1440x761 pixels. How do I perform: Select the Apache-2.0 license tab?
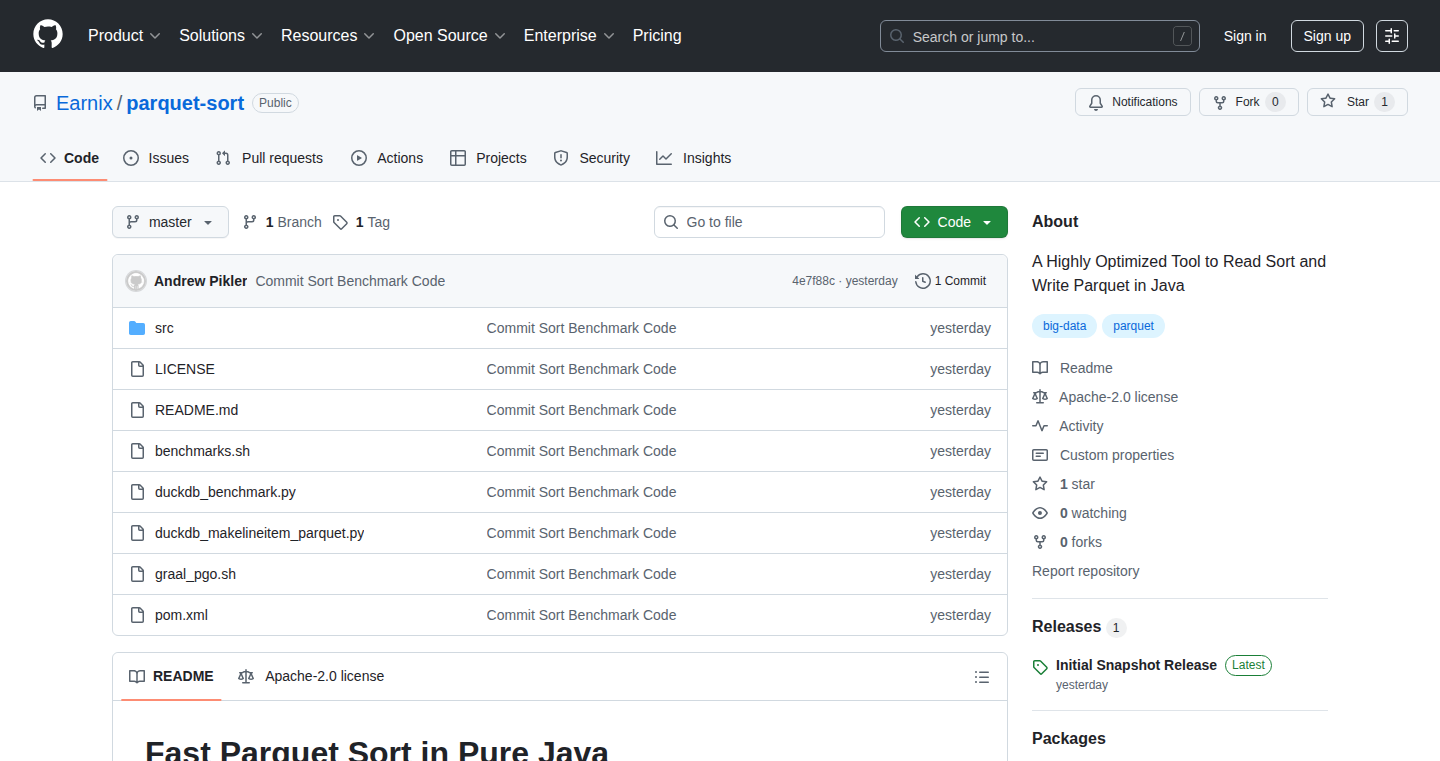tap(311, 676)
